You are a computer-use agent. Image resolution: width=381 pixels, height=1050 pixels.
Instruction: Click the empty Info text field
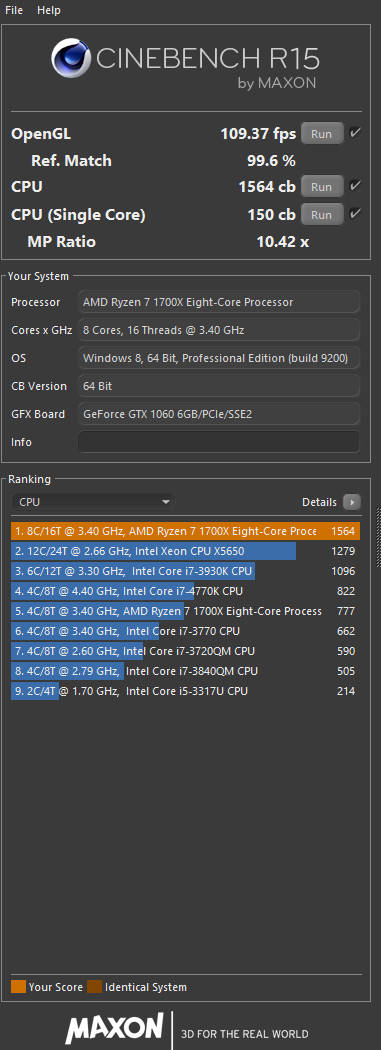point(219,442)
